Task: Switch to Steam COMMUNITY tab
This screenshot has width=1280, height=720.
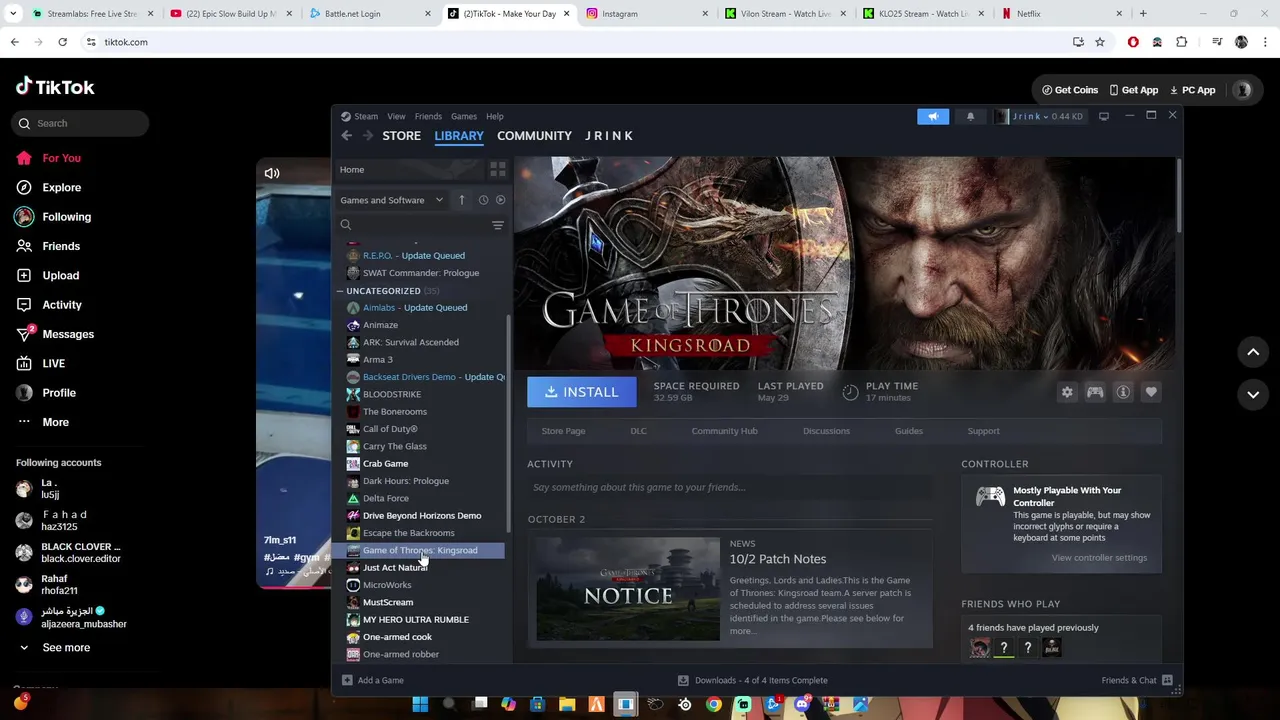Action: pyautogui.click(x=534, y=136)
